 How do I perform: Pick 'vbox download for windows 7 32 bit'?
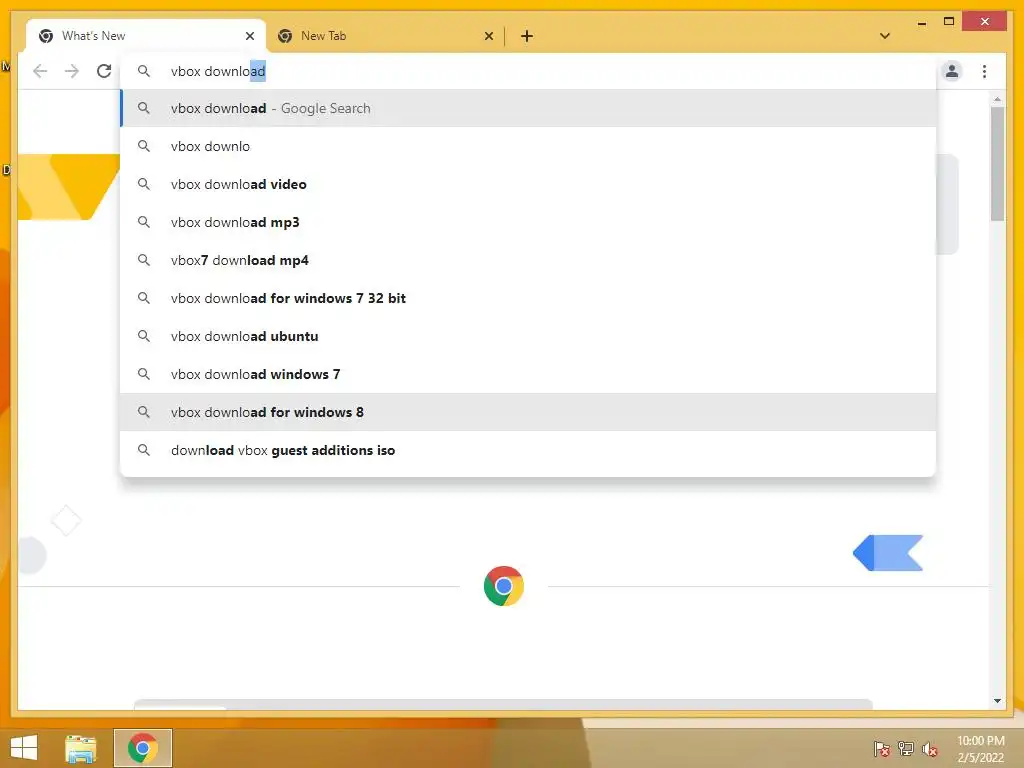pos(528,298)
